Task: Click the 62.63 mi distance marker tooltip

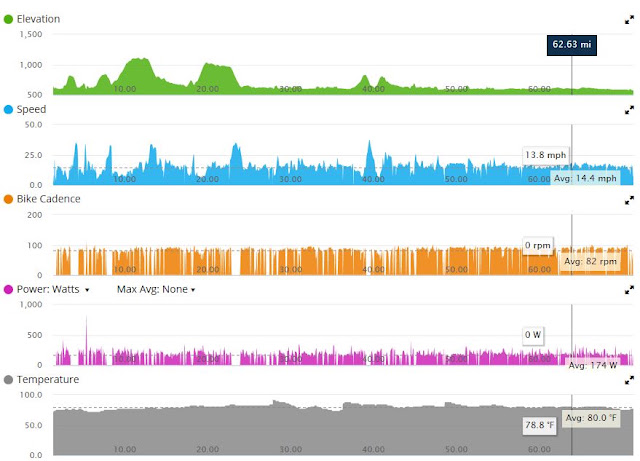Action: click(x=571, y=45)
